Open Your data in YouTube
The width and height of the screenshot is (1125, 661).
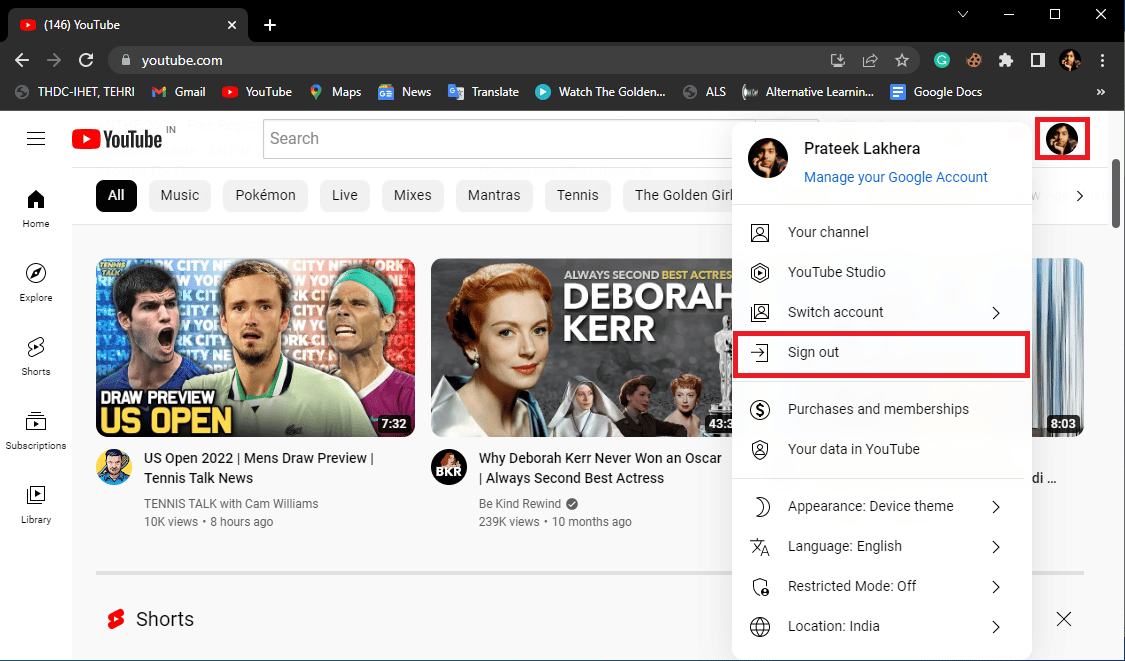point(882,449)
